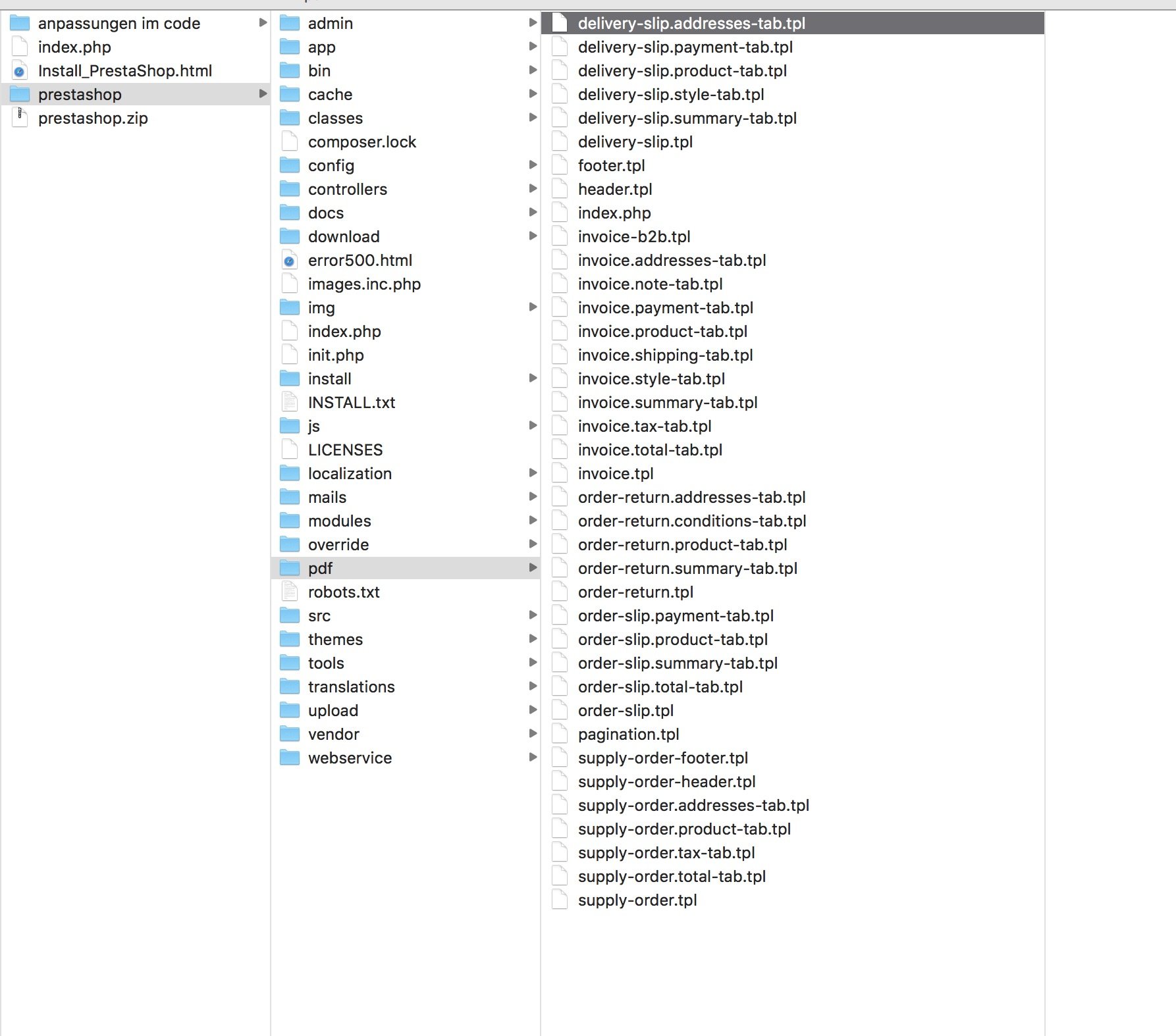Expand the js folder arrow
The width and height of the screenshot is (1176, 1036).
coord(533,426)
